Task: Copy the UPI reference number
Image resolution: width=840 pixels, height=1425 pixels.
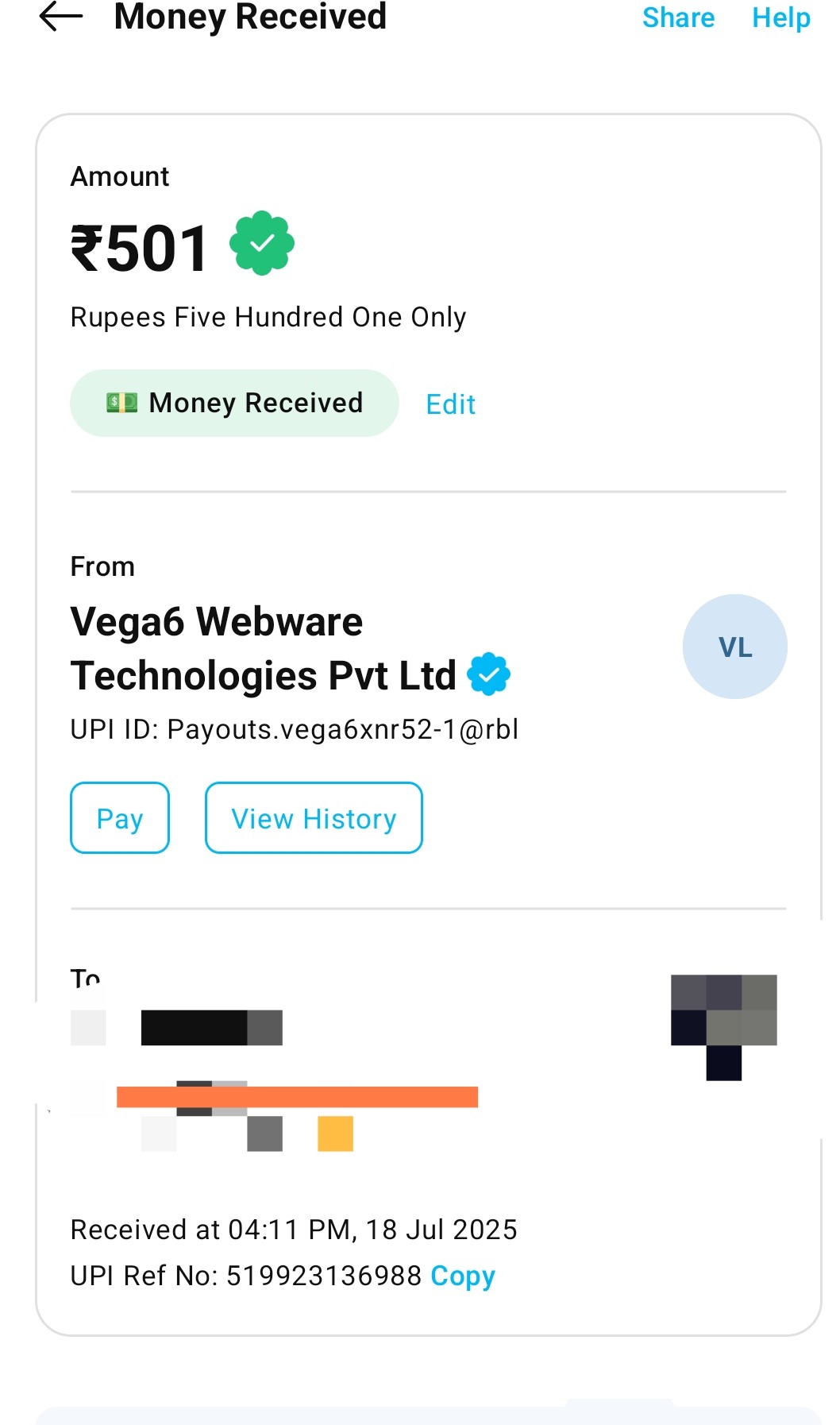Action: pos(462,1276)
